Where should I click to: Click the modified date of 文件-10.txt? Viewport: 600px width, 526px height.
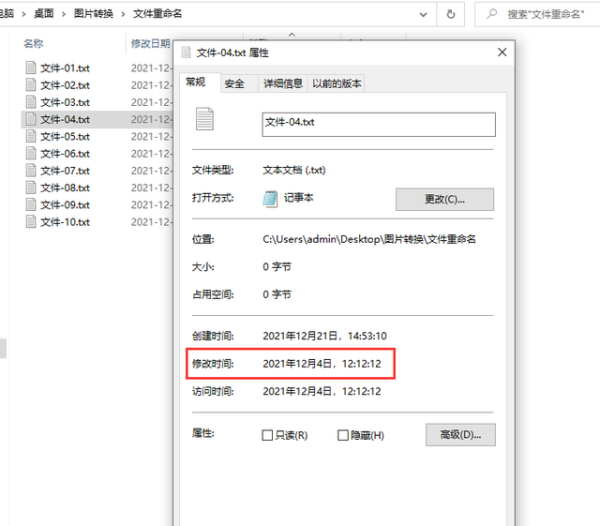[x=151, y=222]
